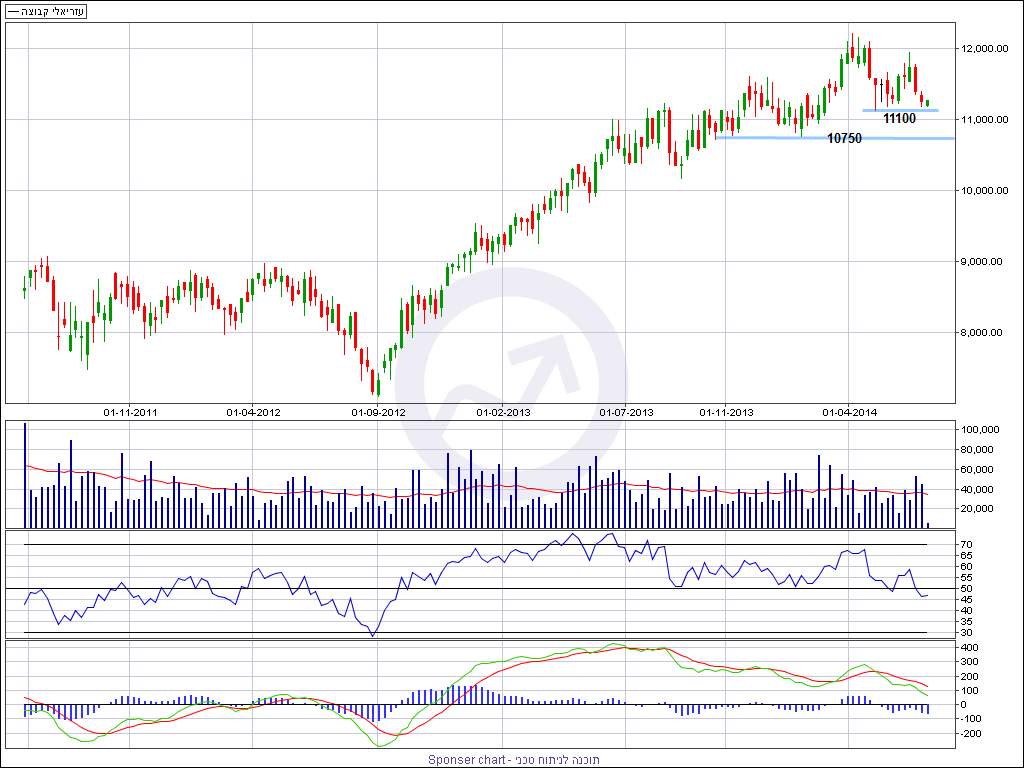Viewport: 1024px width, 768px height.
Task: Click the 01-11-2011 date label
Action: click(x=130, y=413)
